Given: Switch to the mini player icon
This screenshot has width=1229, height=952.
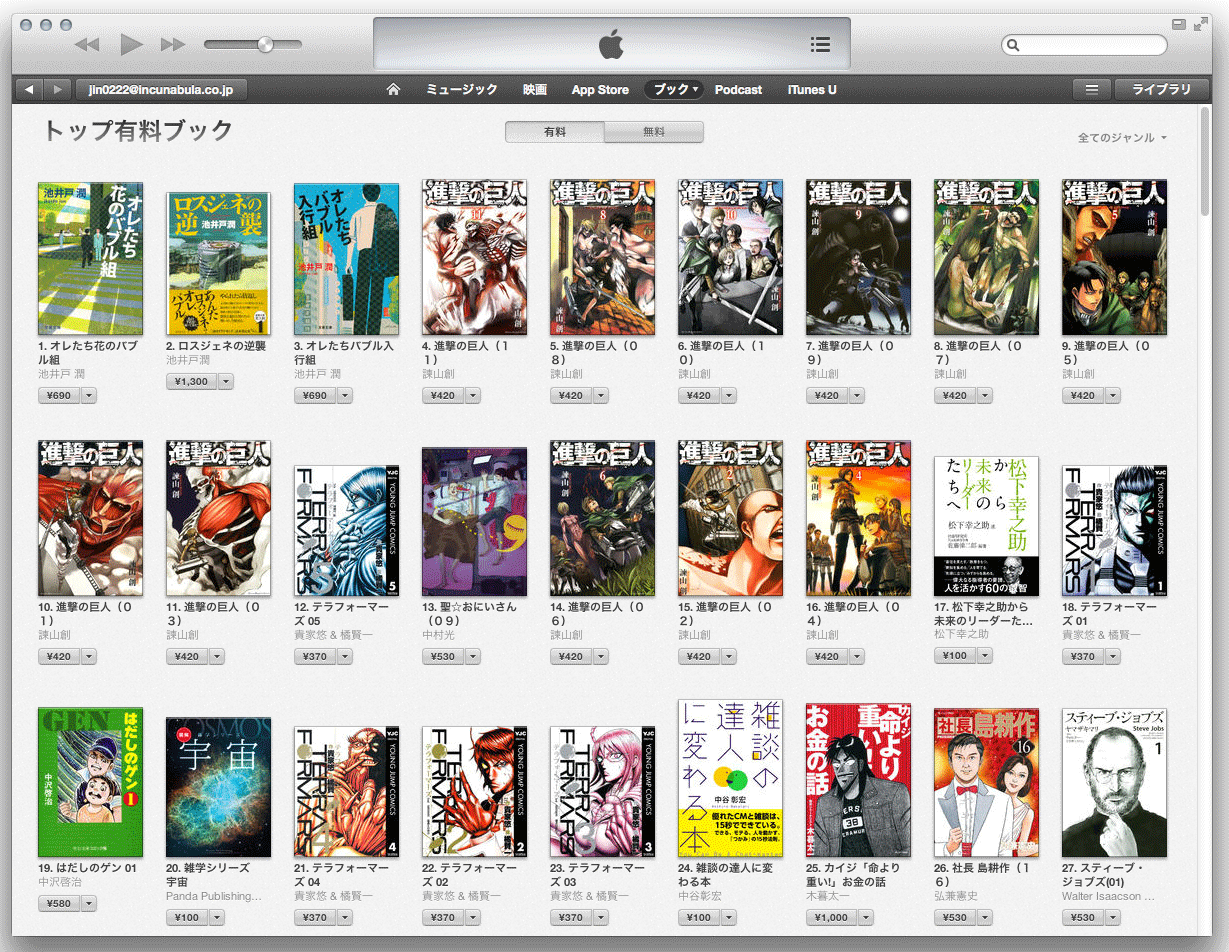Looking at the screenshot, I should pyautogui.click(x=1178, y=24).
